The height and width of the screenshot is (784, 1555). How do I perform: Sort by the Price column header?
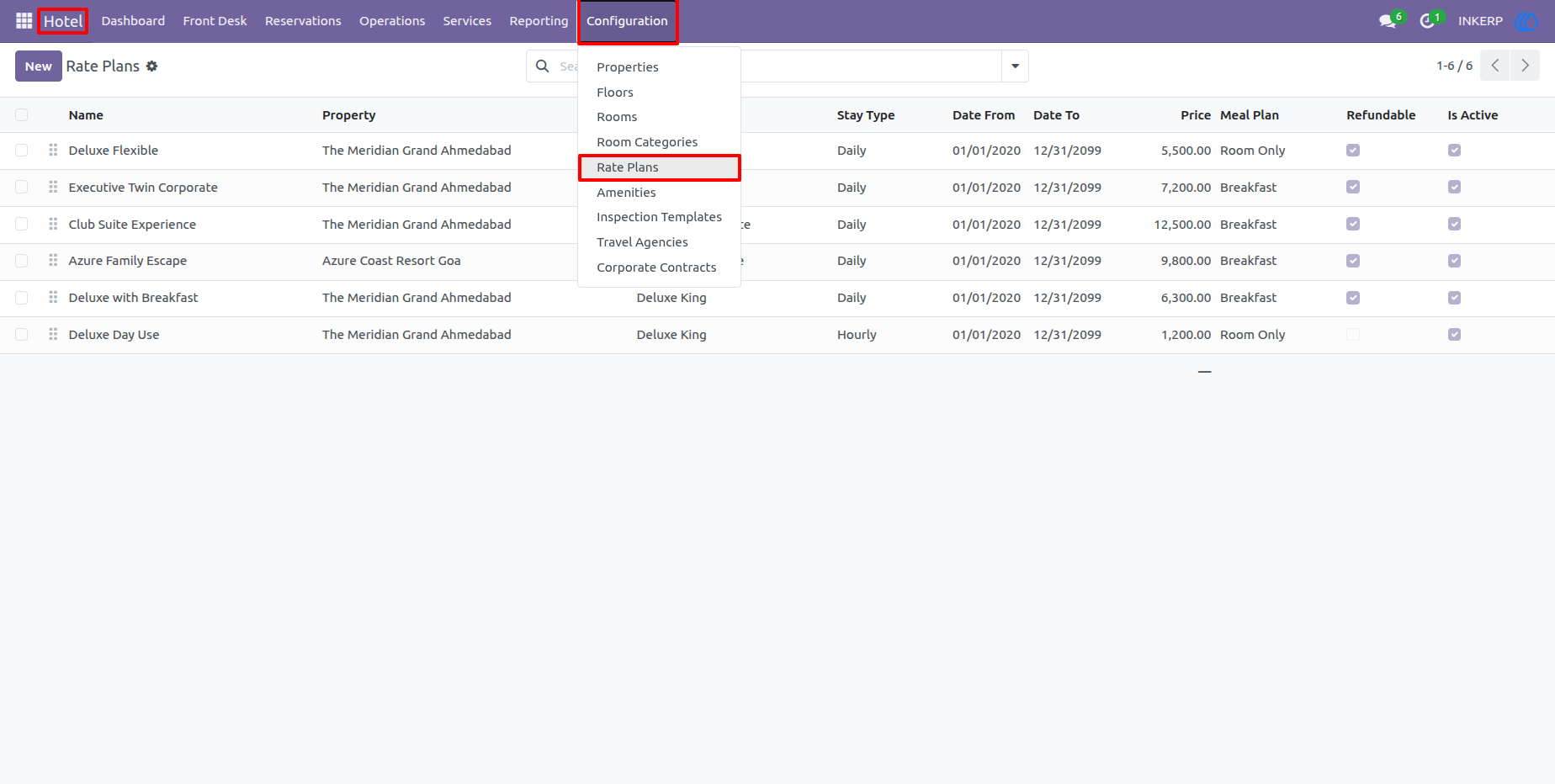coord(1195,115)
